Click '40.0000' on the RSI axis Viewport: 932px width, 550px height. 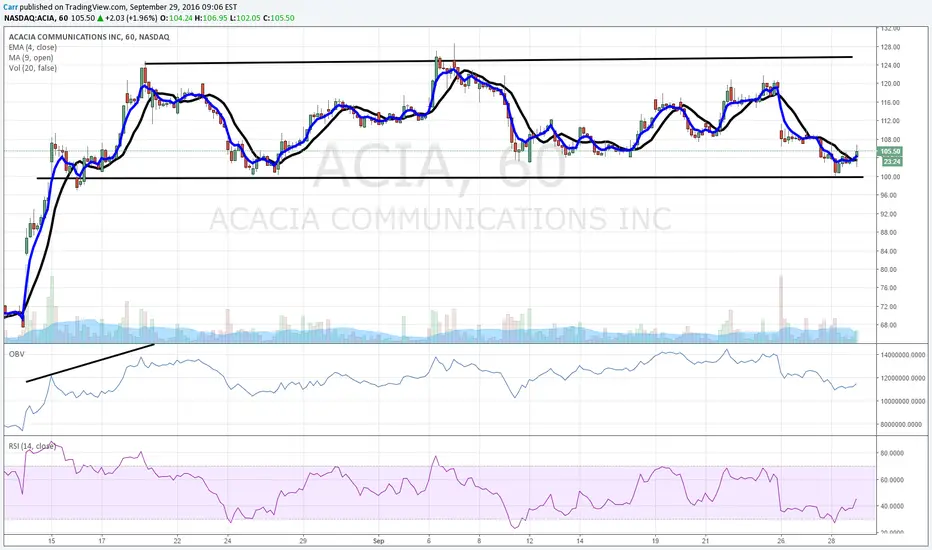click(893, 507)
